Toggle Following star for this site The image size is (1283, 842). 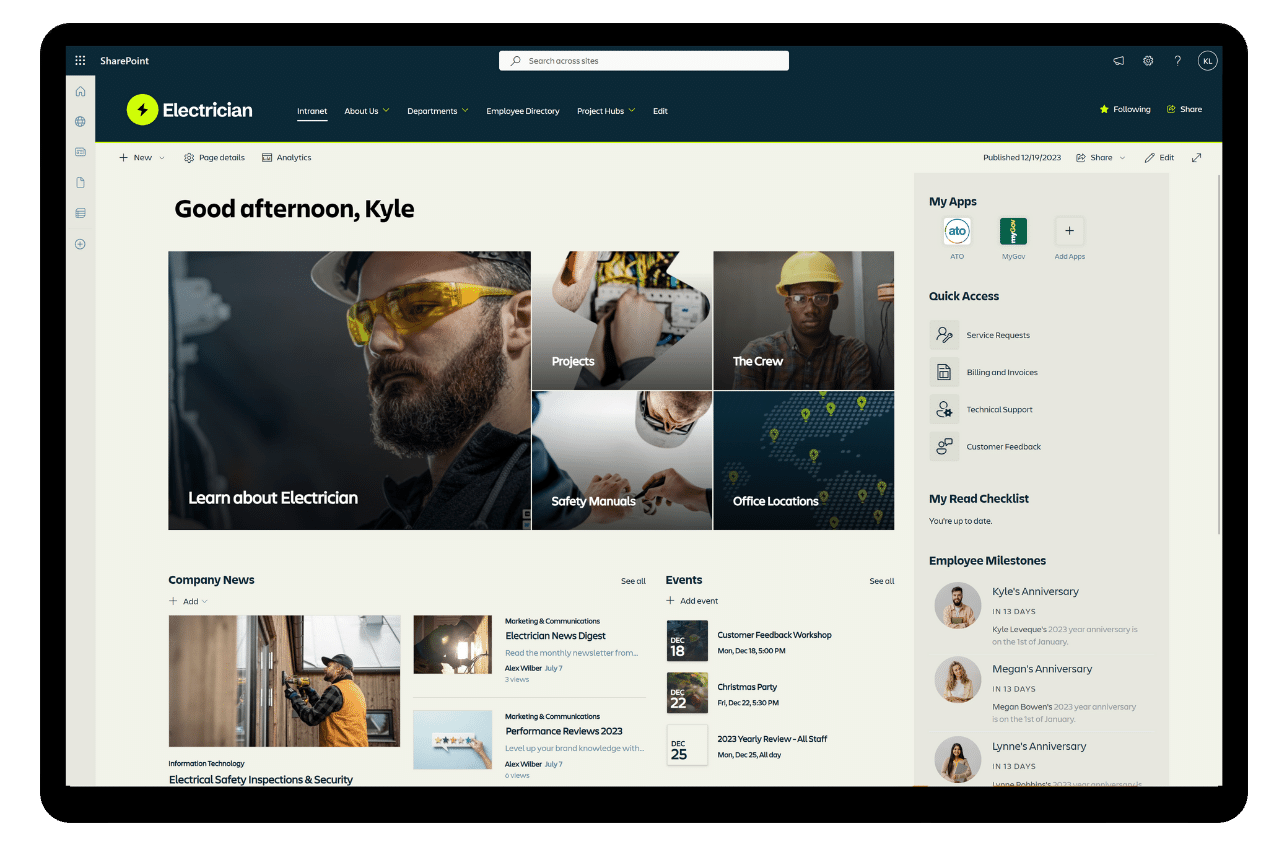coord(1125,110)
